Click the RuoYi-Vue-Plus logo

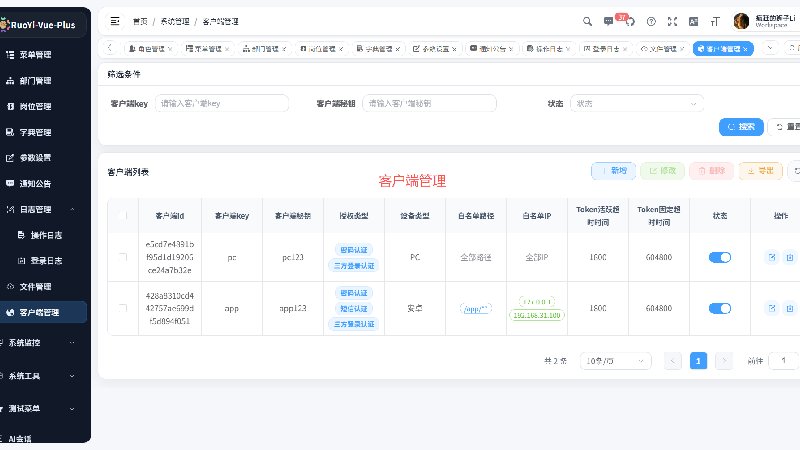pyautogui.click(x=39, y=24)
